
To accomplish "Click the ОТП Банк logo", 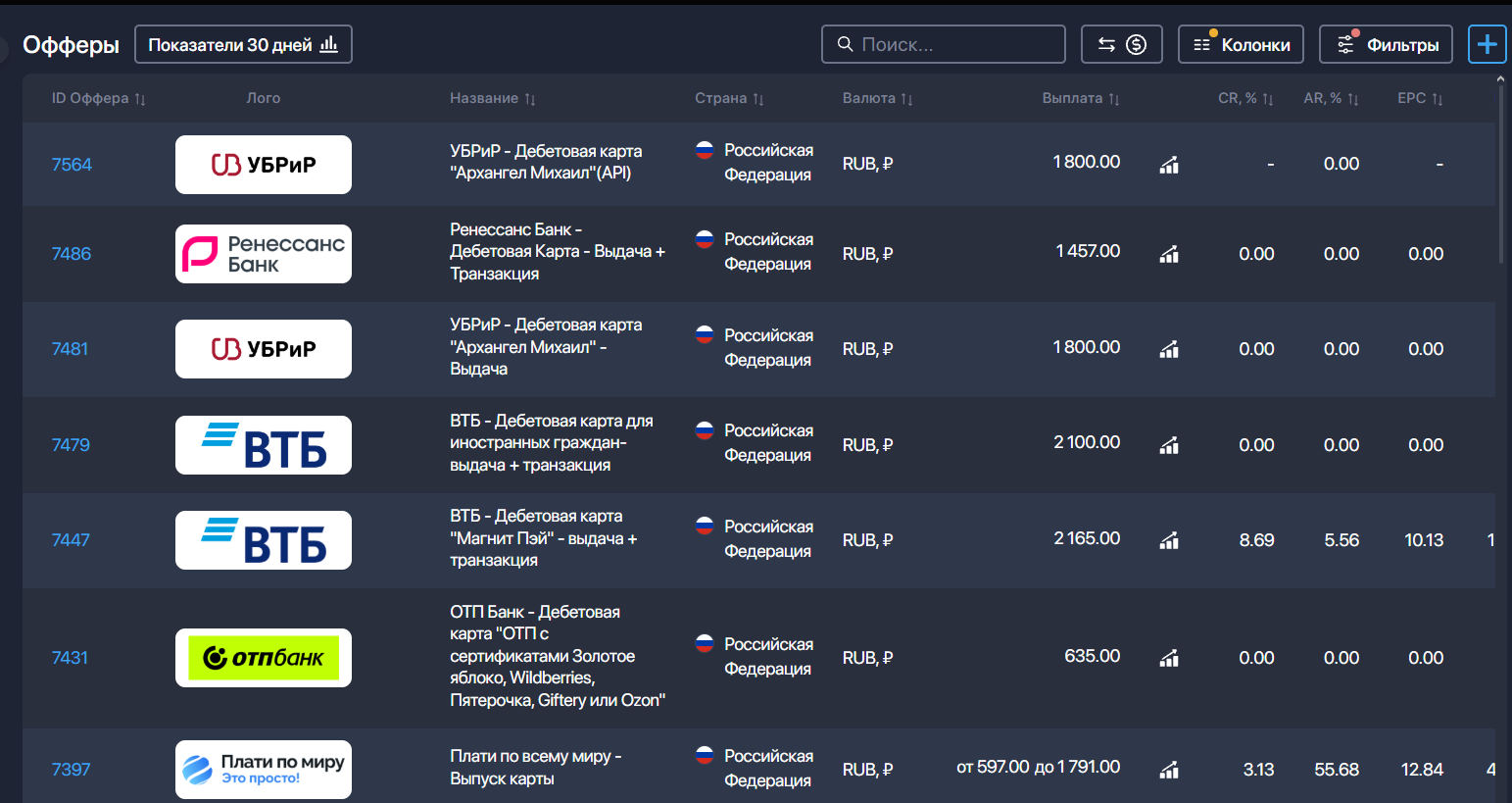I will [x=264, y=658].
